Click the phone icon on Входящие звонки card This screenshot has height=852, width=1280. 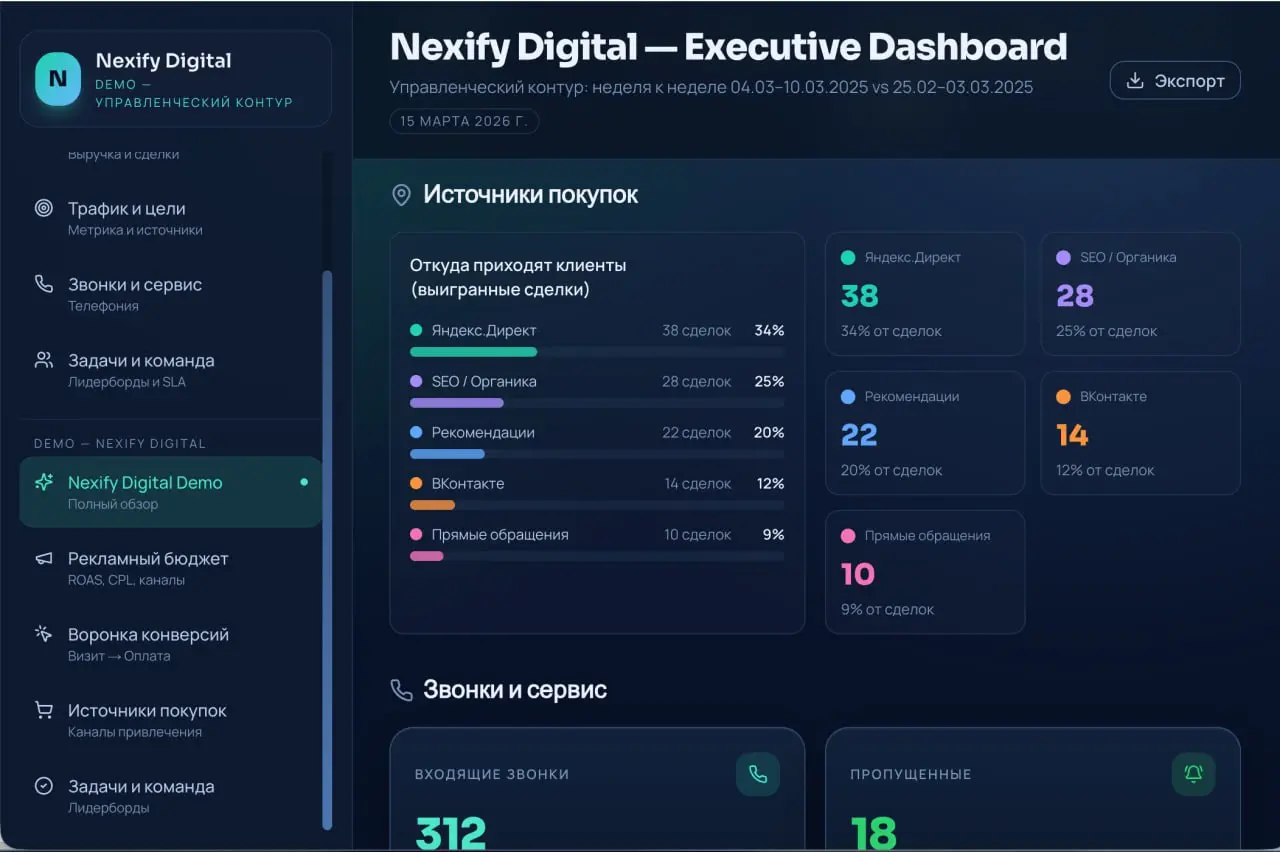pyautogui.click(x=758, y=774)
